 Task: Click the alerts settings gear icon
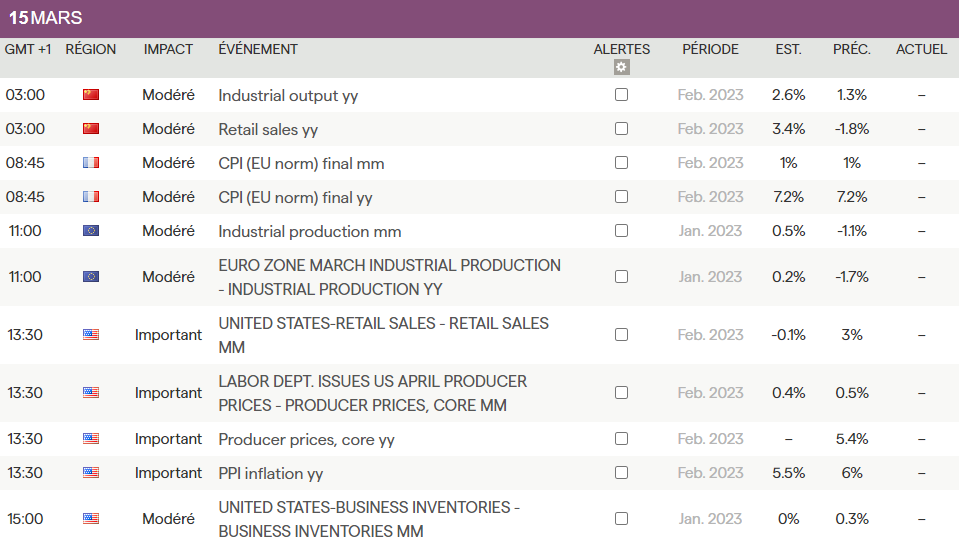click(x=621, y=67)
